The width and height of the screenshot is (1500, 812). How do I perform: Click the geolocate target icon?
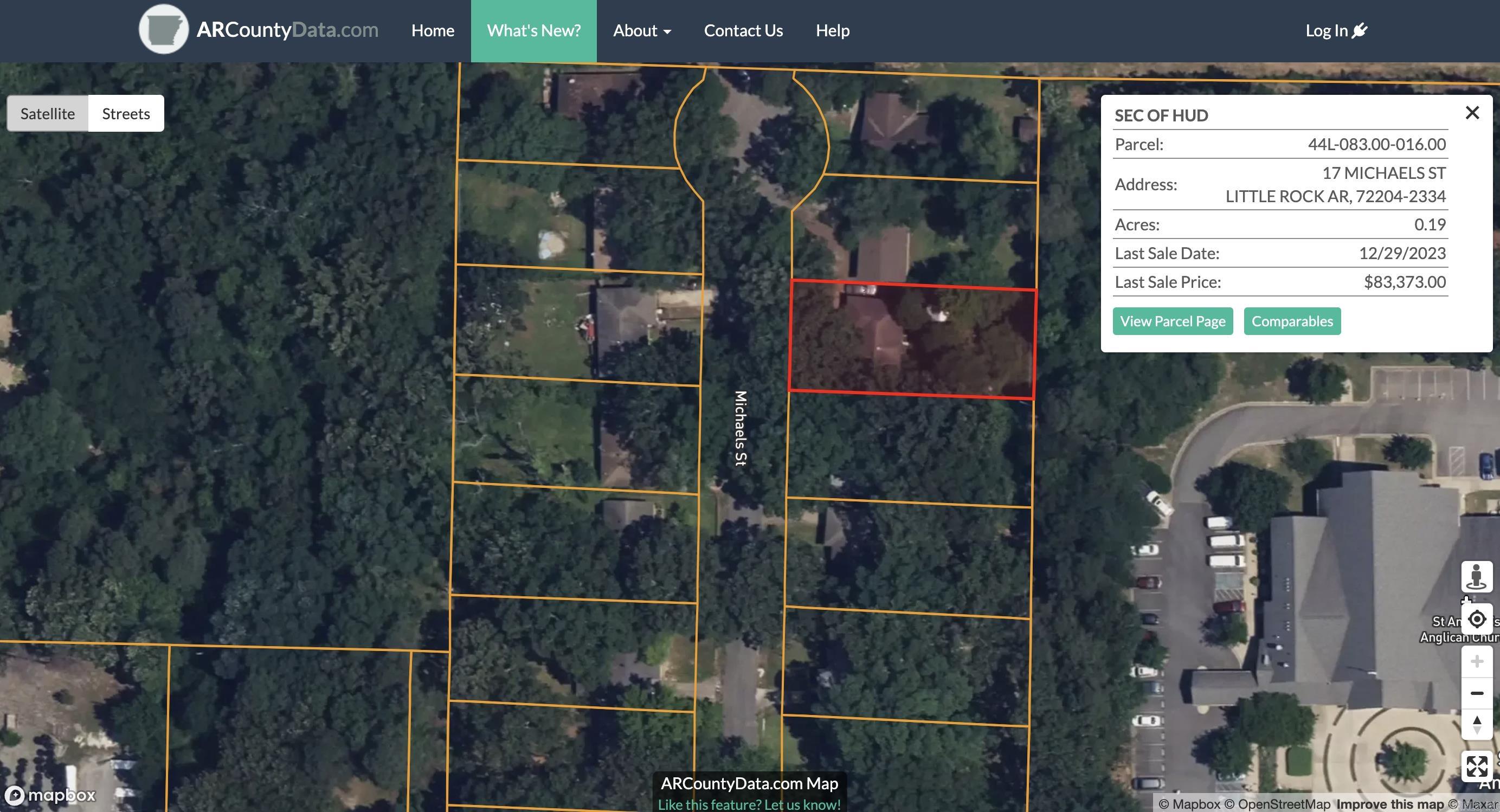[x=1477, y=620]
